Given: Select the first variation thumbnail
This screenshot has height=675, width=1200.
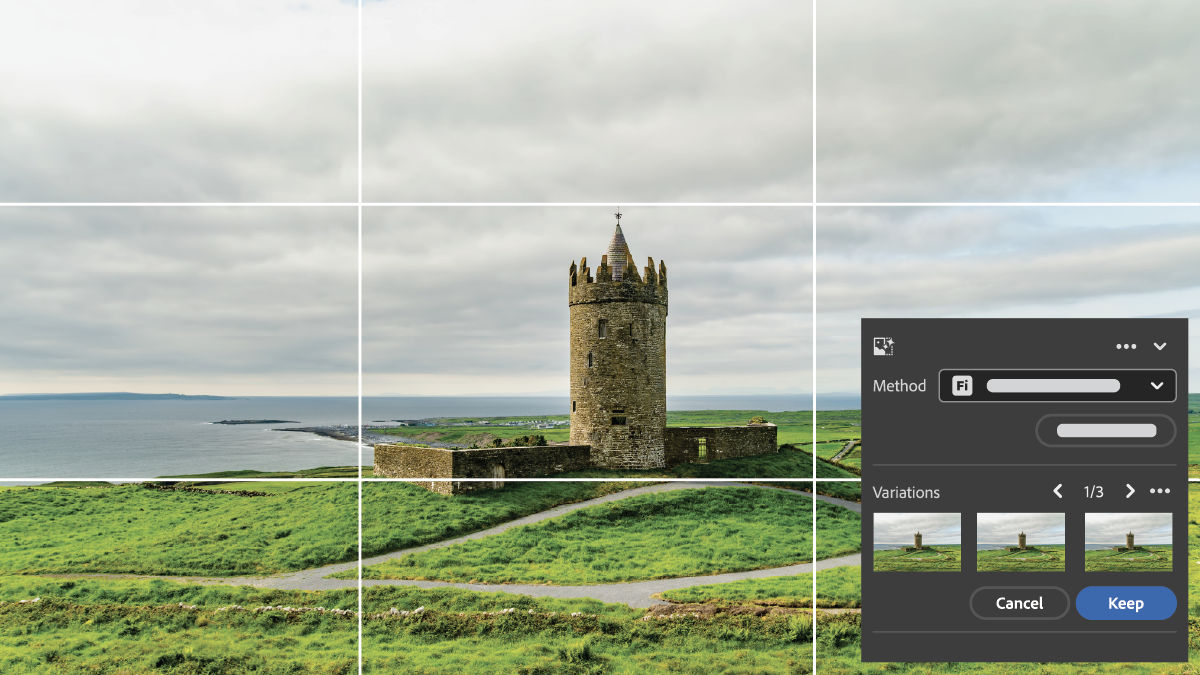Looking at the screenshot, I should pos(917,542).
